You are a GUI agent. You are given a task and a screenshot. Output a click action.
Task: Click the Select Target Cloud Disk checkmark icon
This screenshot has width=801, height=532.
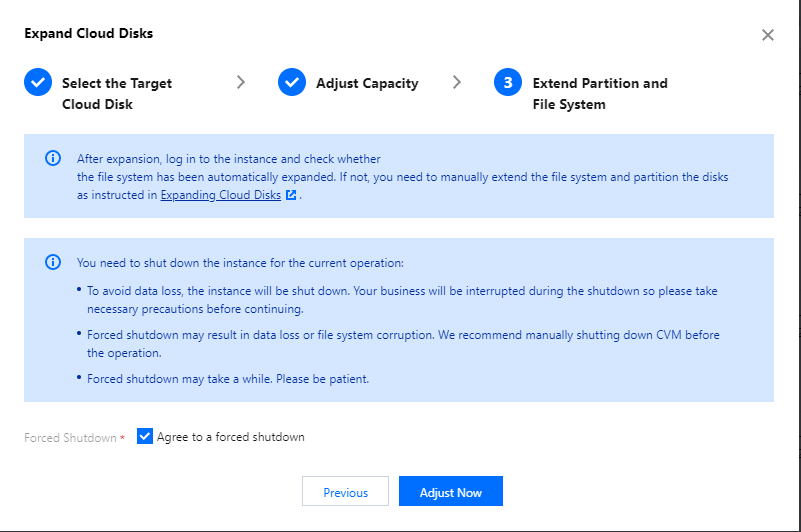tap(38, 82)
